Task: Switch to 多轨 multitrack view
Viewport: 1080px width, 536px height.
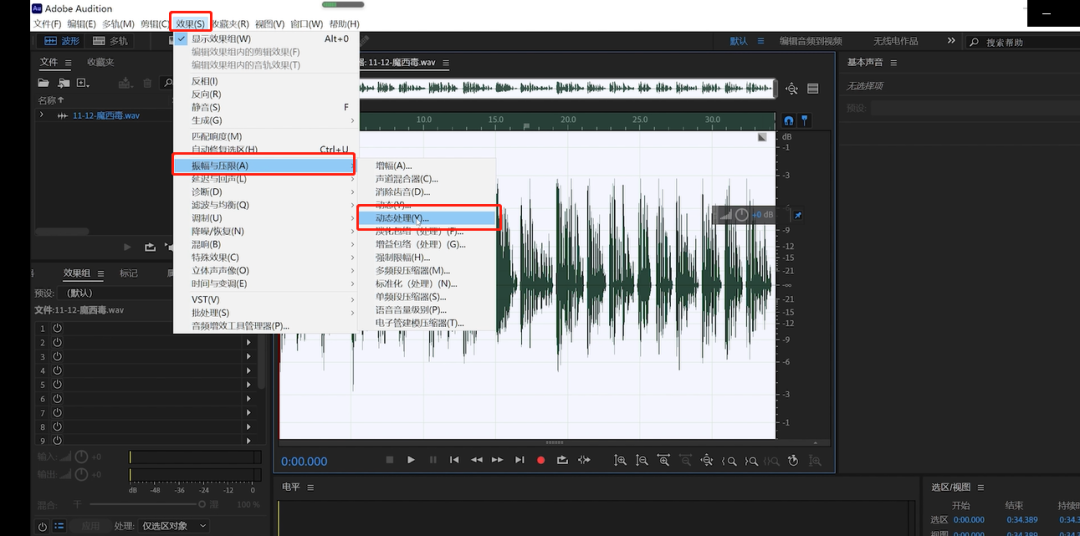Action: click(110, 41)
